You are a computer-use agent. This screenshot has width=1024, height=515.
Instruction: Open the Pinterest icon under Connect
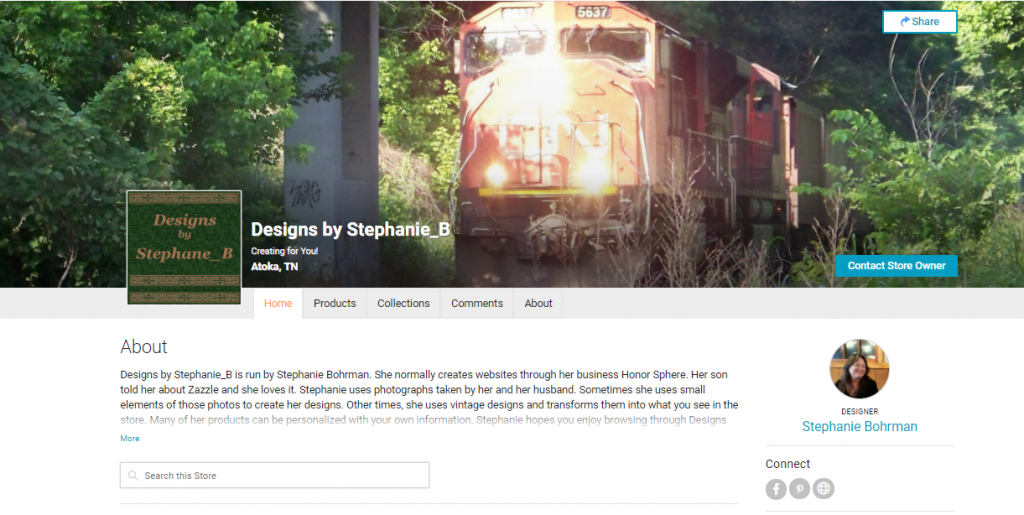[799, 489]
